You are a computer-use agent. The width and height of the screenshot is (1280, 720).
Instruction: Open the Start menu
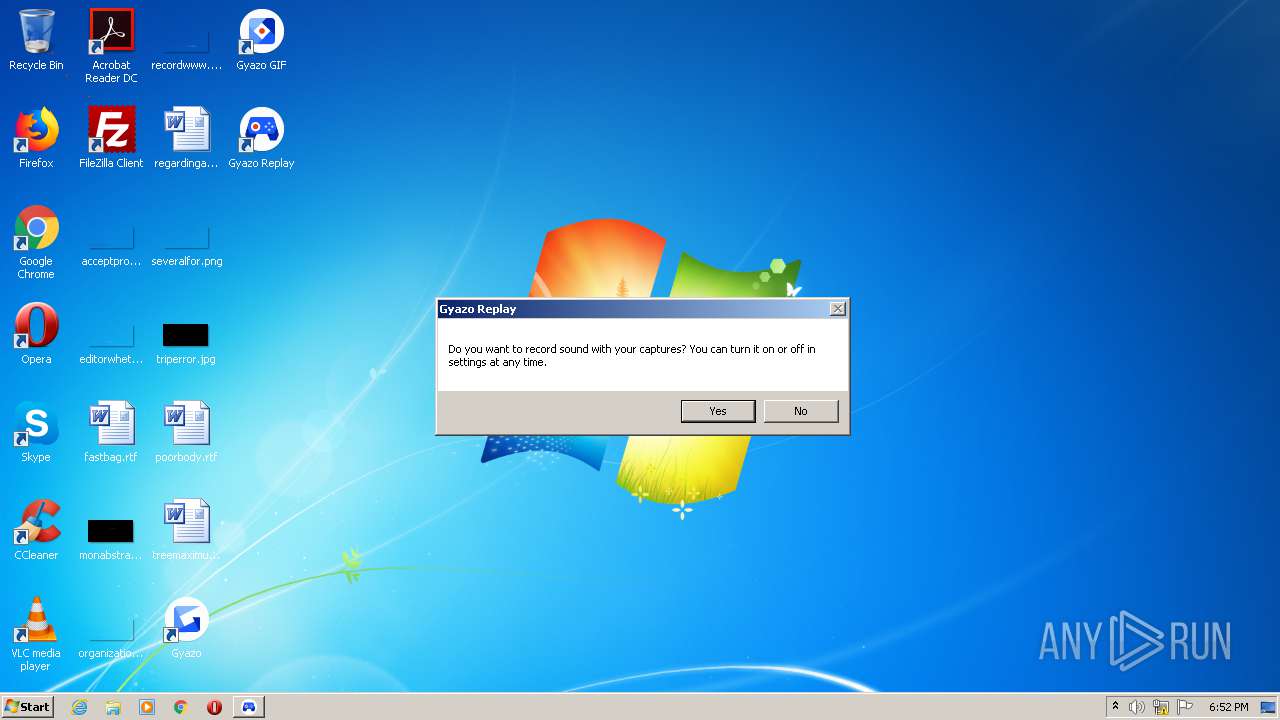28,706
